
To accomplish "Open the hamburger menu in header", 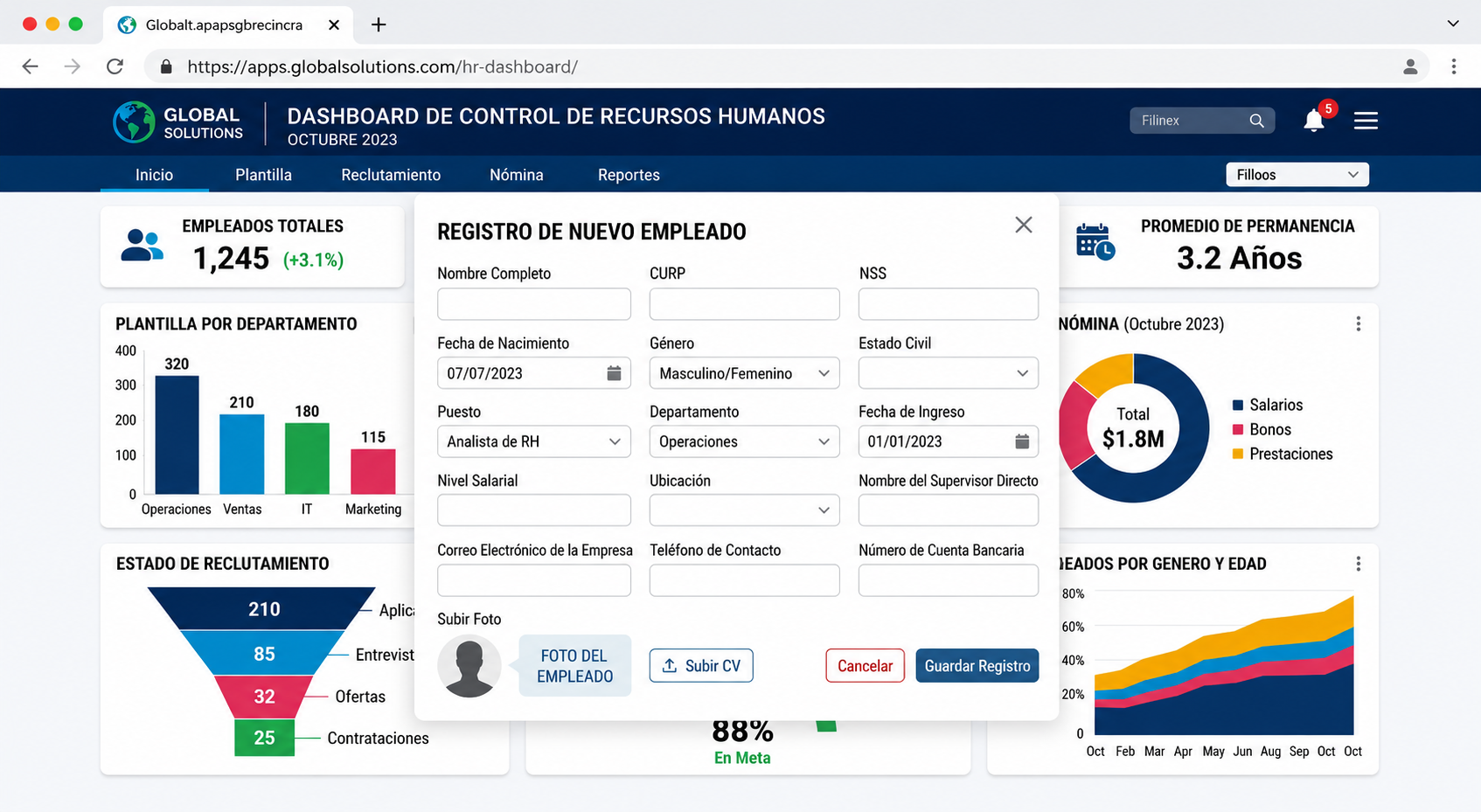I will [x=1366, y=121].
